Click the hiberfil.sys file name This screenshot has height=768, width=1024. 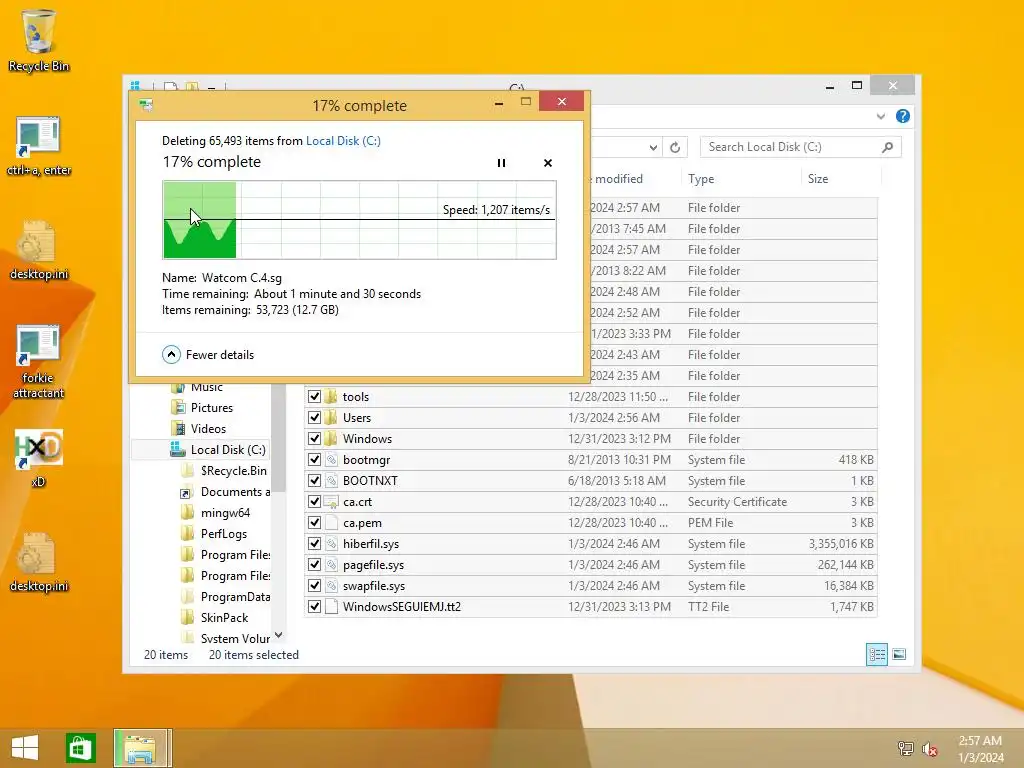[371, 543]
